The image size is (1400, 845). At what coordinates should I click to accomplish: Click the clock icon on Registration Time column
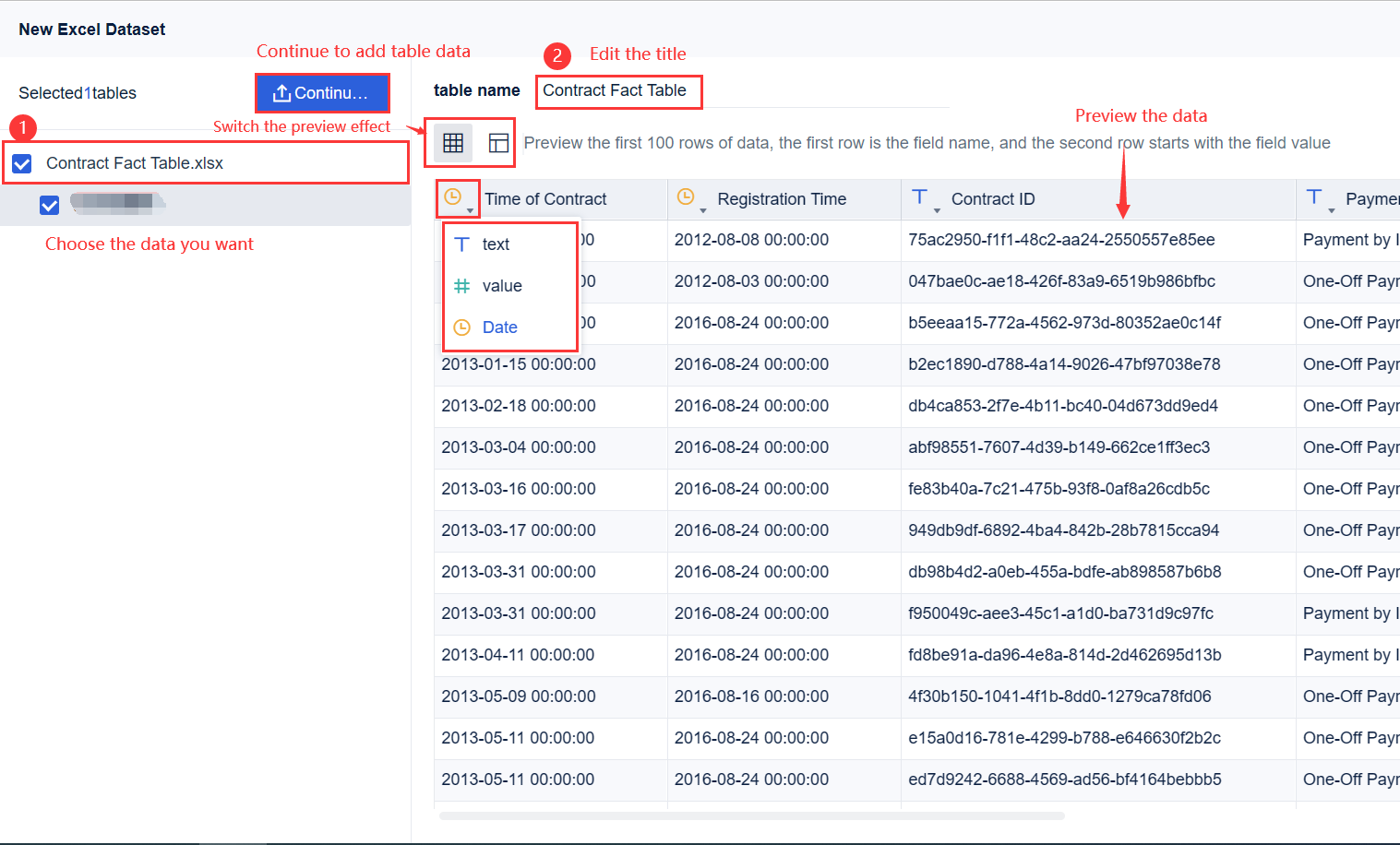click(687, 196)
